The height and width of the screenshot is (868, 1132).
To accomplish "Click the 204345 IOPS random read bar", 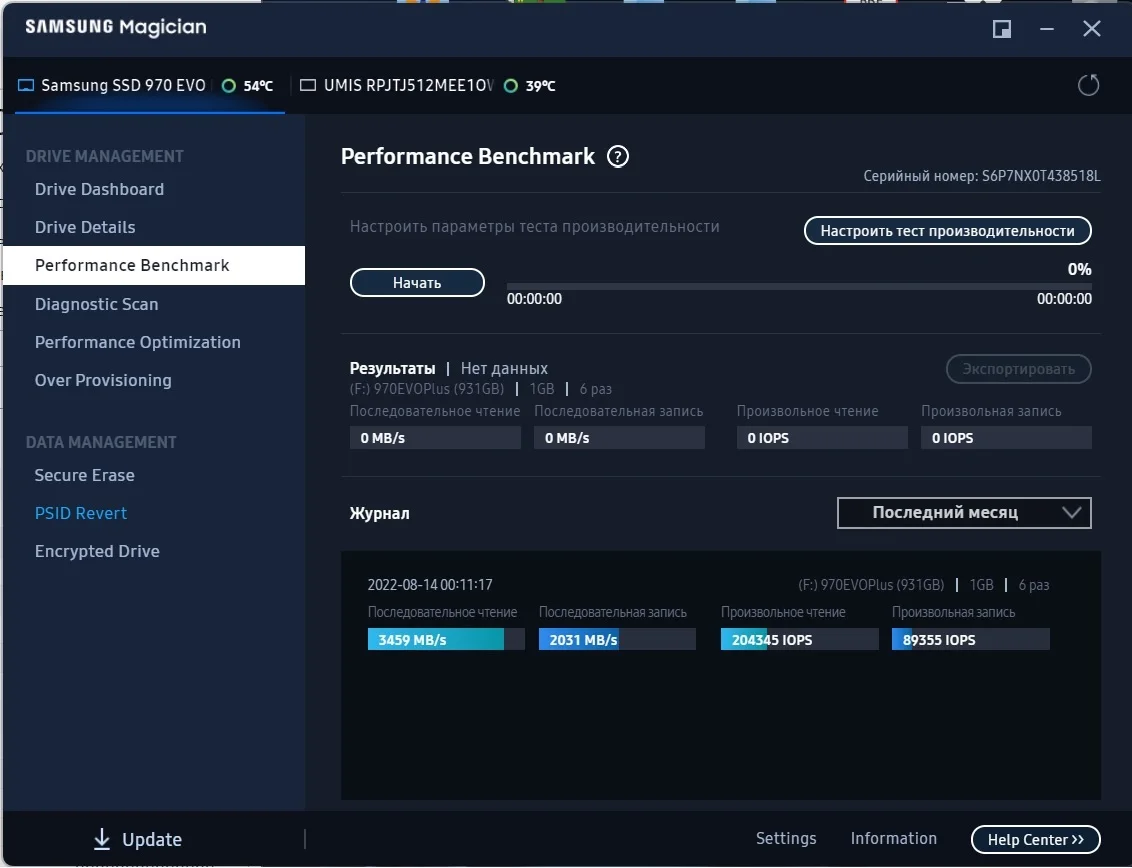I will coord(799,640).
